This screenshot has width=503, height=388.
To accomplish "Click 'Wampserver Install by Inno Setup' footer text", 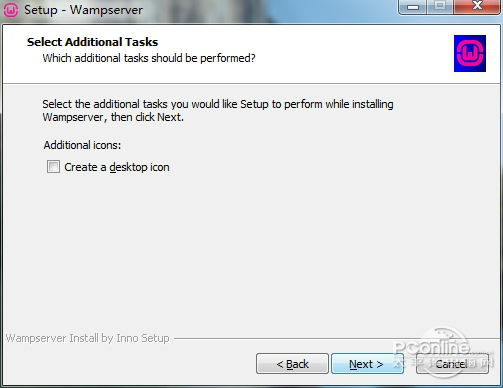I will [88, 338].
